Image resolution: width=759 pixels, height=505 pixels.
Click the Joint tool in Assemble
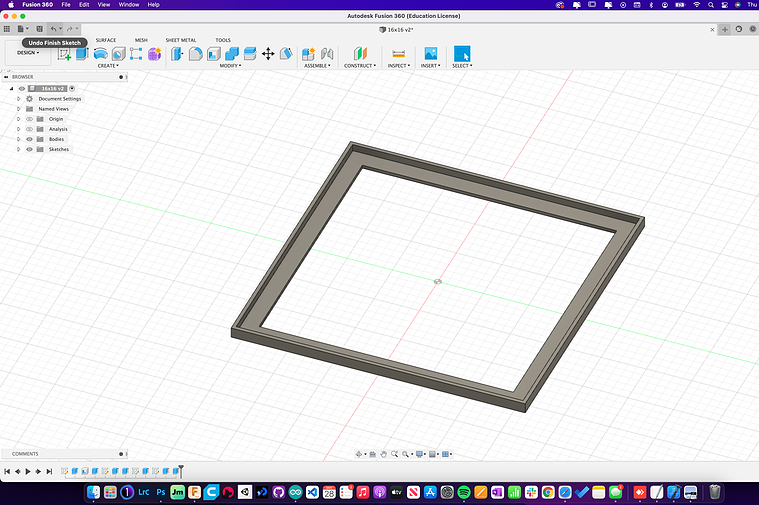[327, 54]
